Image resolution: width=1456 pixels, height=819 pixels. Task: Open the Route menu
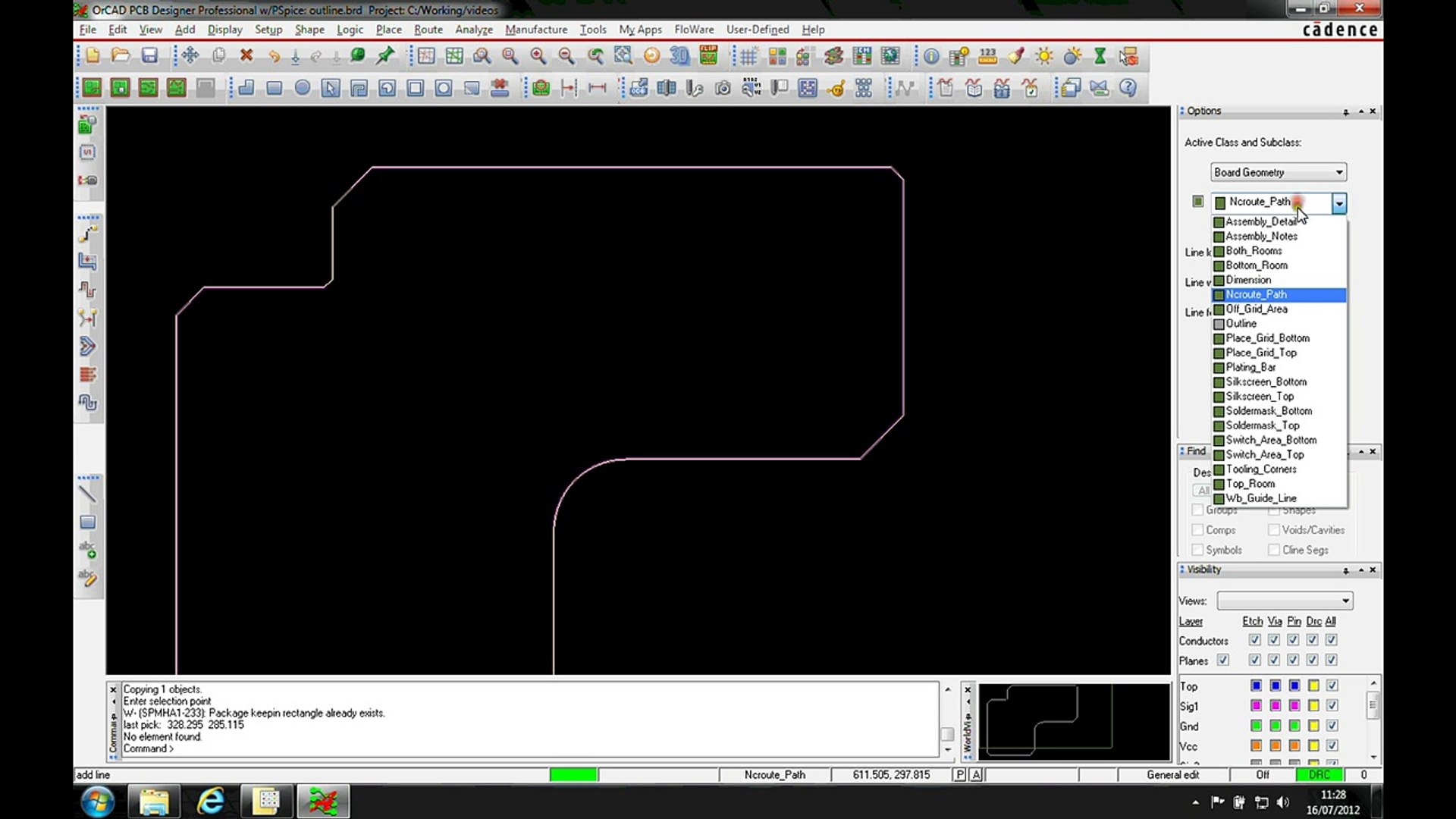[x=428, y=30]
